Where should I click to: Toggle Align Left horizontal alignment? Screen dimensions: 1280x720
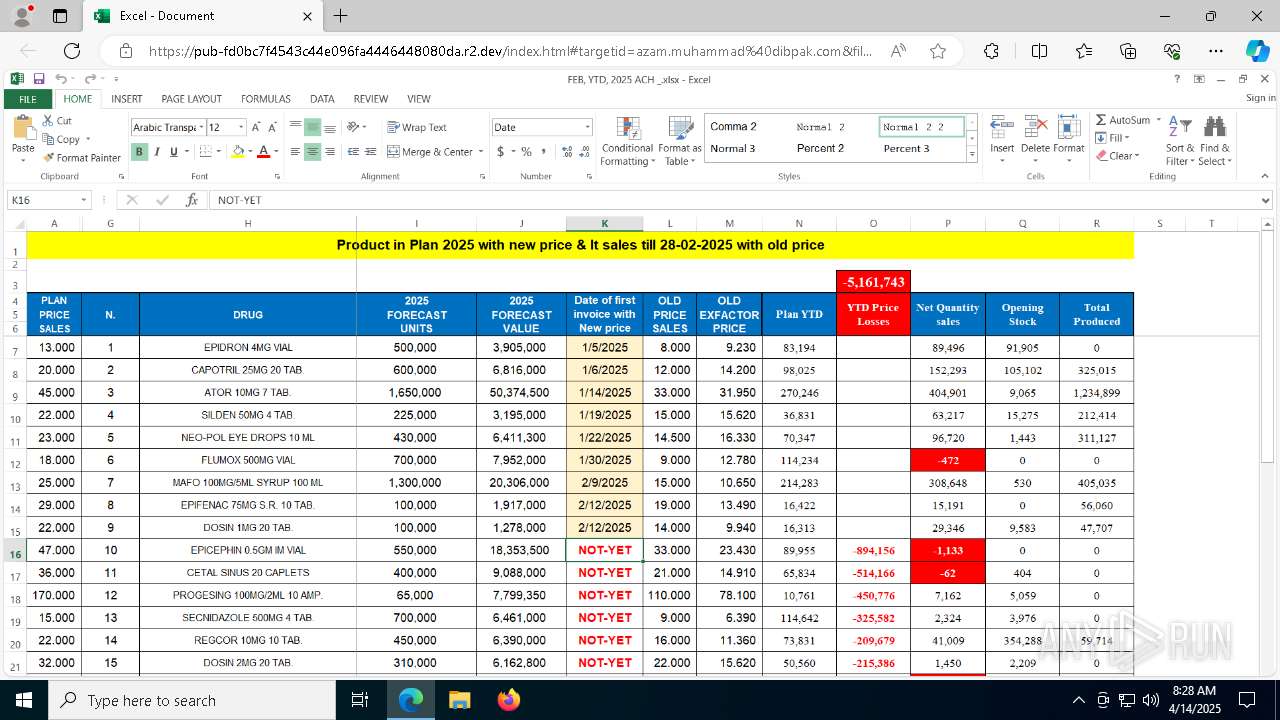296,152
